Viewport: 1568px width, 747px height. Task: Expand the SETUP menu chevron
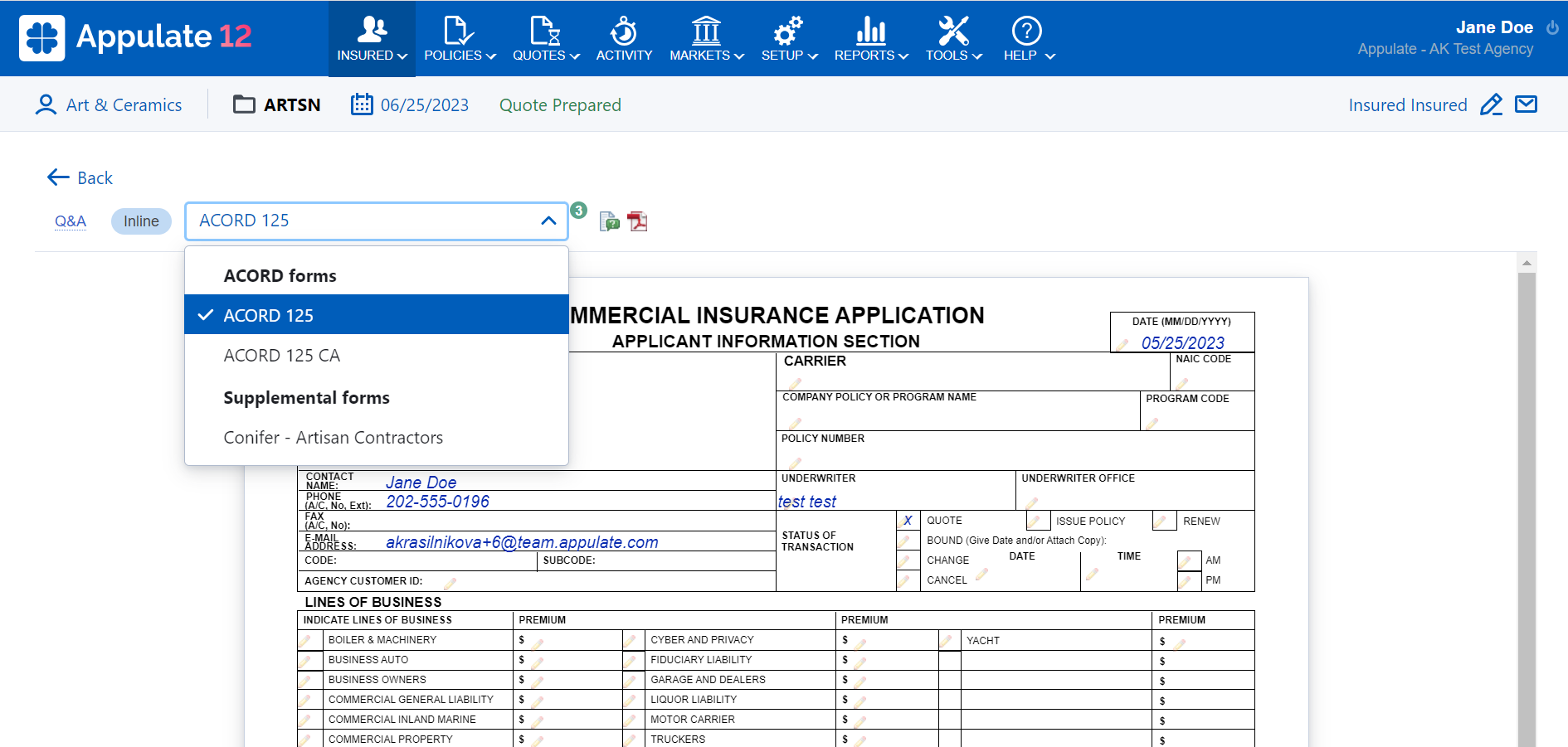click(813, 56)
